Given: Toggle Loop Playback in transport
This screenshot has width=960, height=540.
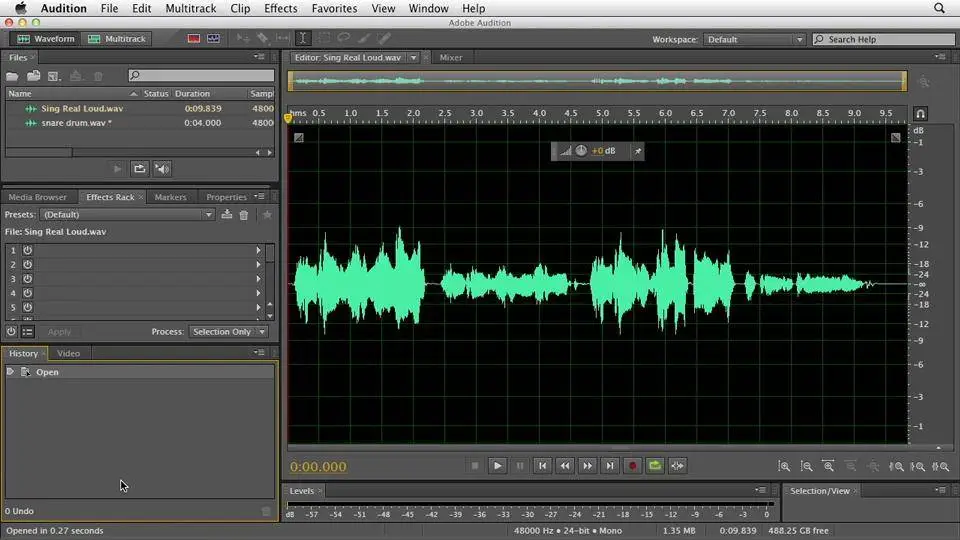Looking at the screenshot, I should pos(655,465).
